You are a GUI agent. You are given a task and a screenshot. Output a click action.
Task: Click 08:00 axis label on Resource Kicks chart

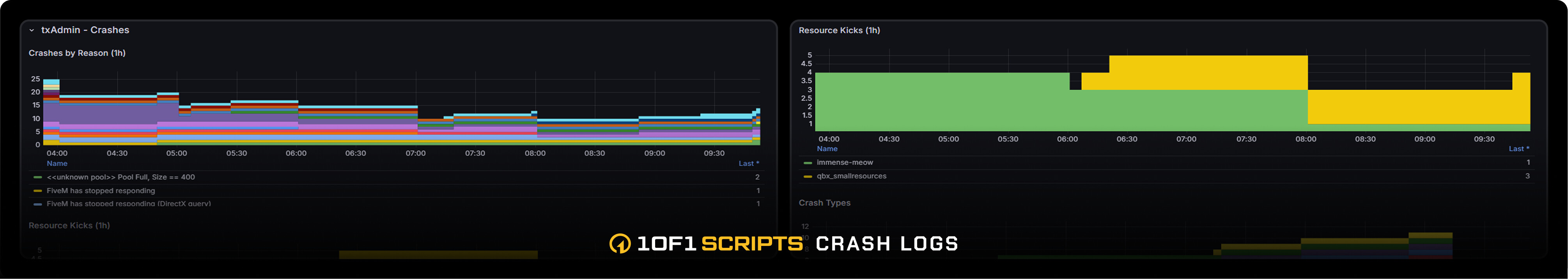(1306, 139)
